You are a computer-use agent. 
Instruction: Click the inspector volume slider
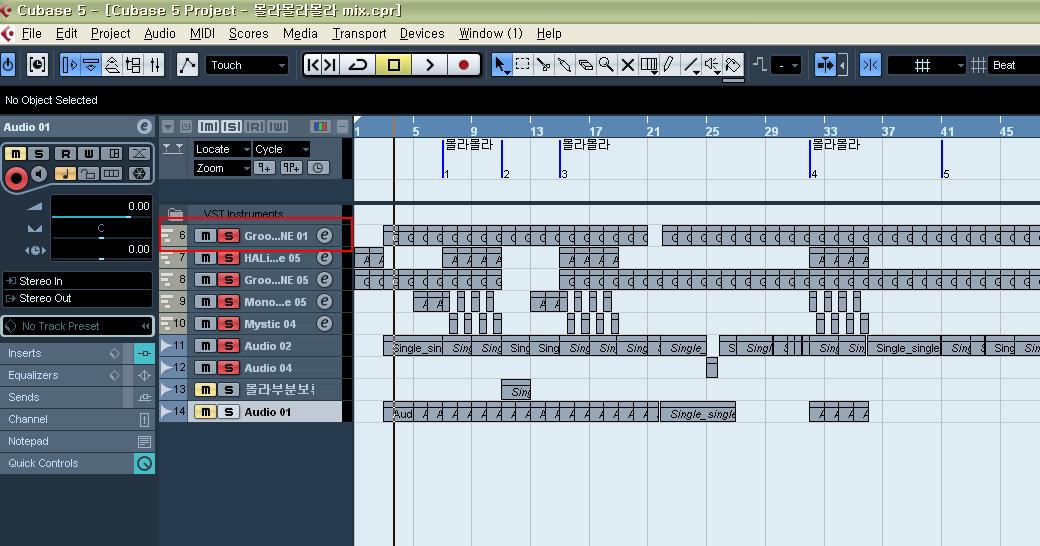click(101, 216)
